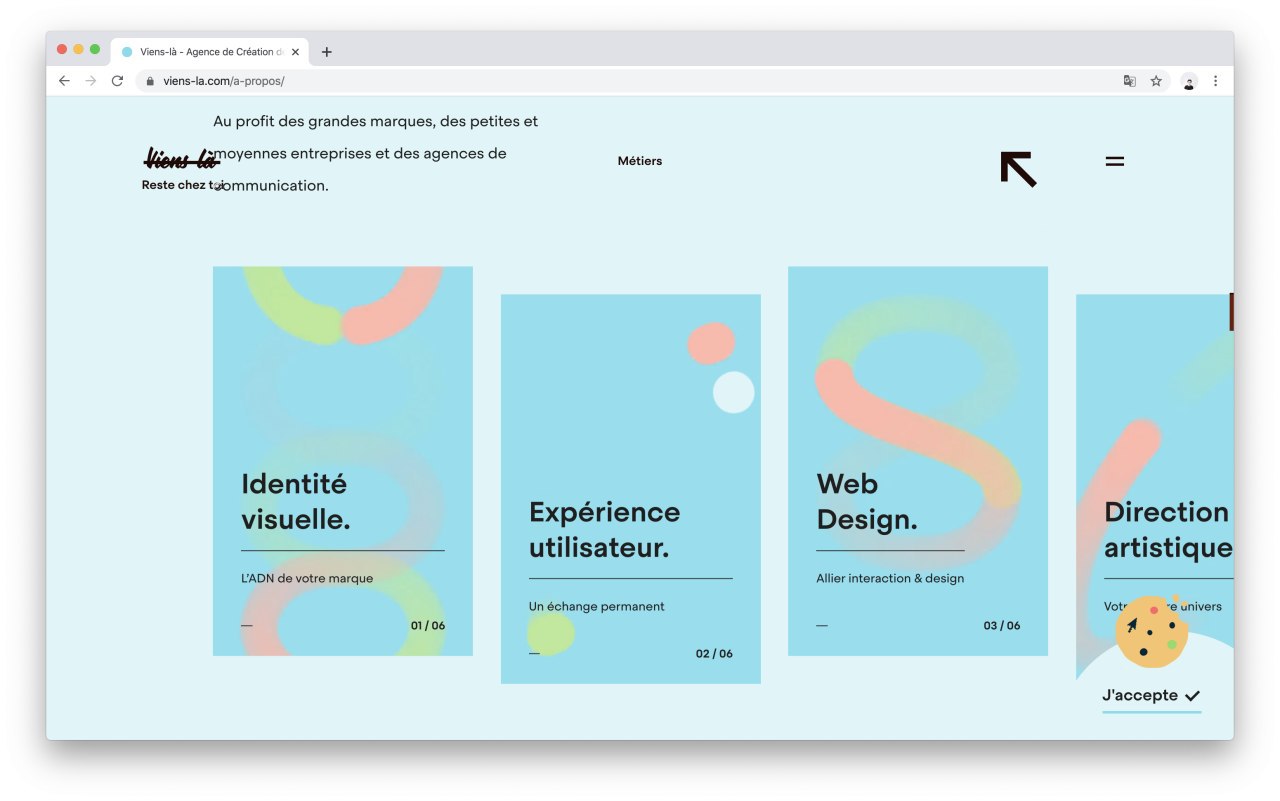Click the J'accepte cookie button
The width and height of the screenshot is (1280, 801).
[x=1151, y=696]
